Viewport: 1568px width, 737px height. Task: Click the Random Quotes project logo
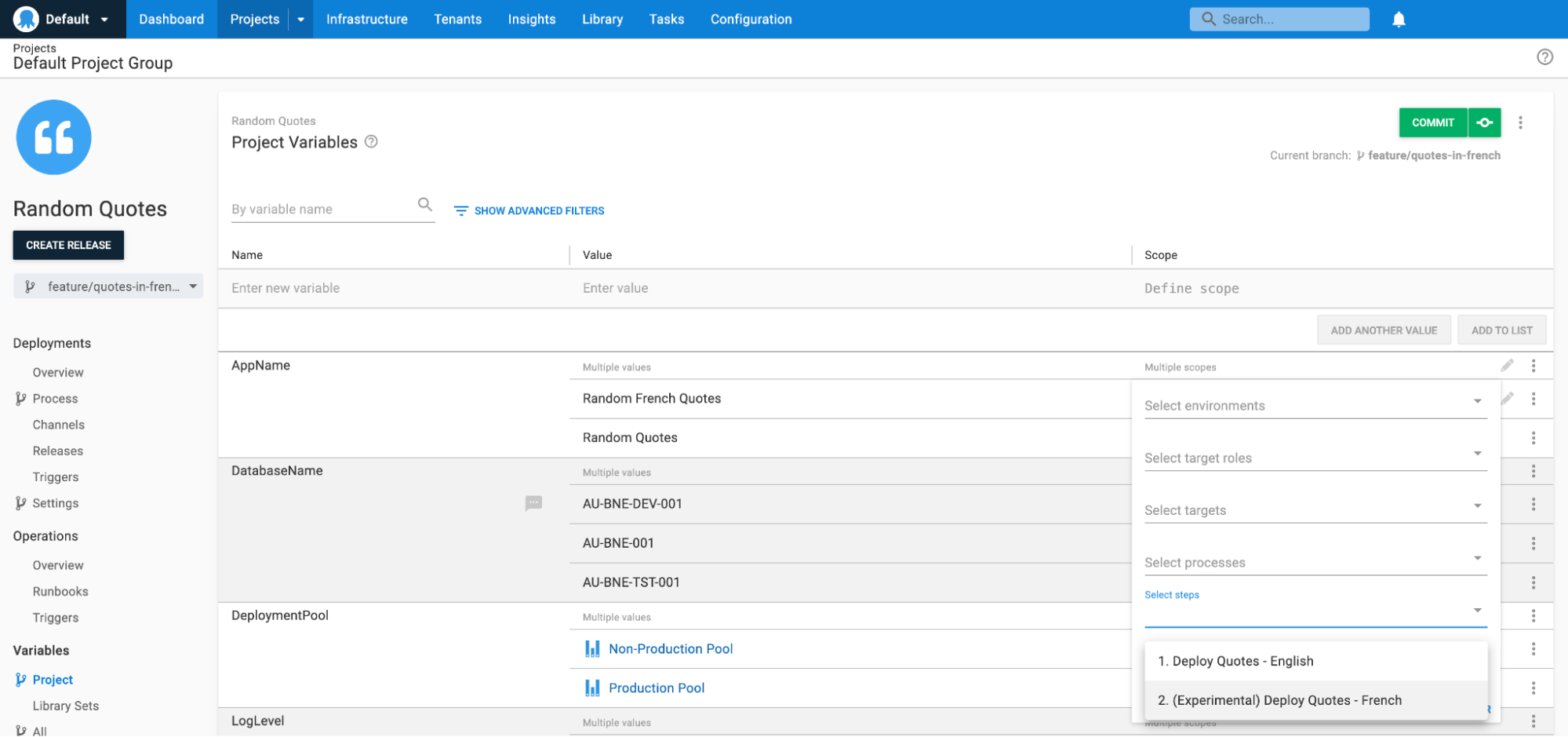click(x=53, y=137)
